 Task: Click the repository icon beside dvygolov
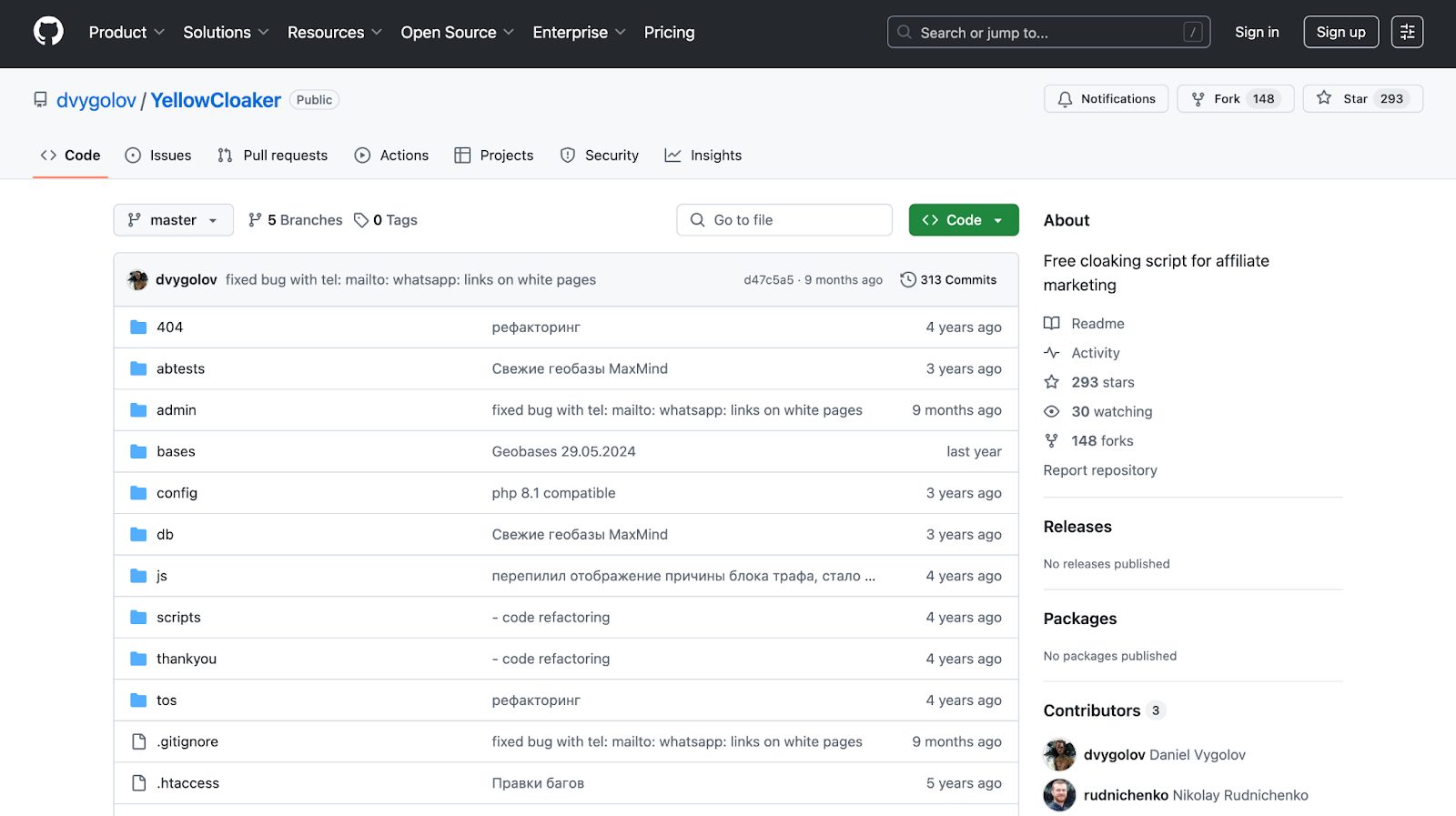click(40, 99)
